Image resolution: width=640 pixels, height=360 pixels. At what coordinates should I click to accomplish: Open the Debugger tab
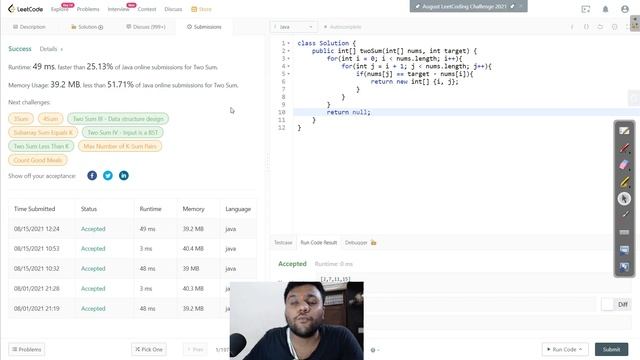click(x=356, y=242)
